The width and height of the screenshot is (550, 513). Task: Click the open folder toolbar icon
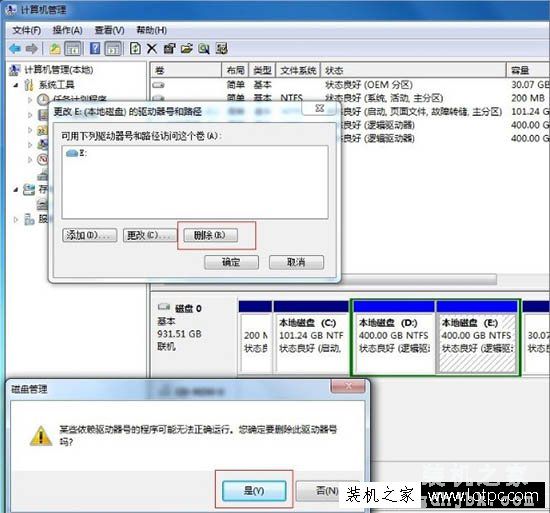(187, 49)
